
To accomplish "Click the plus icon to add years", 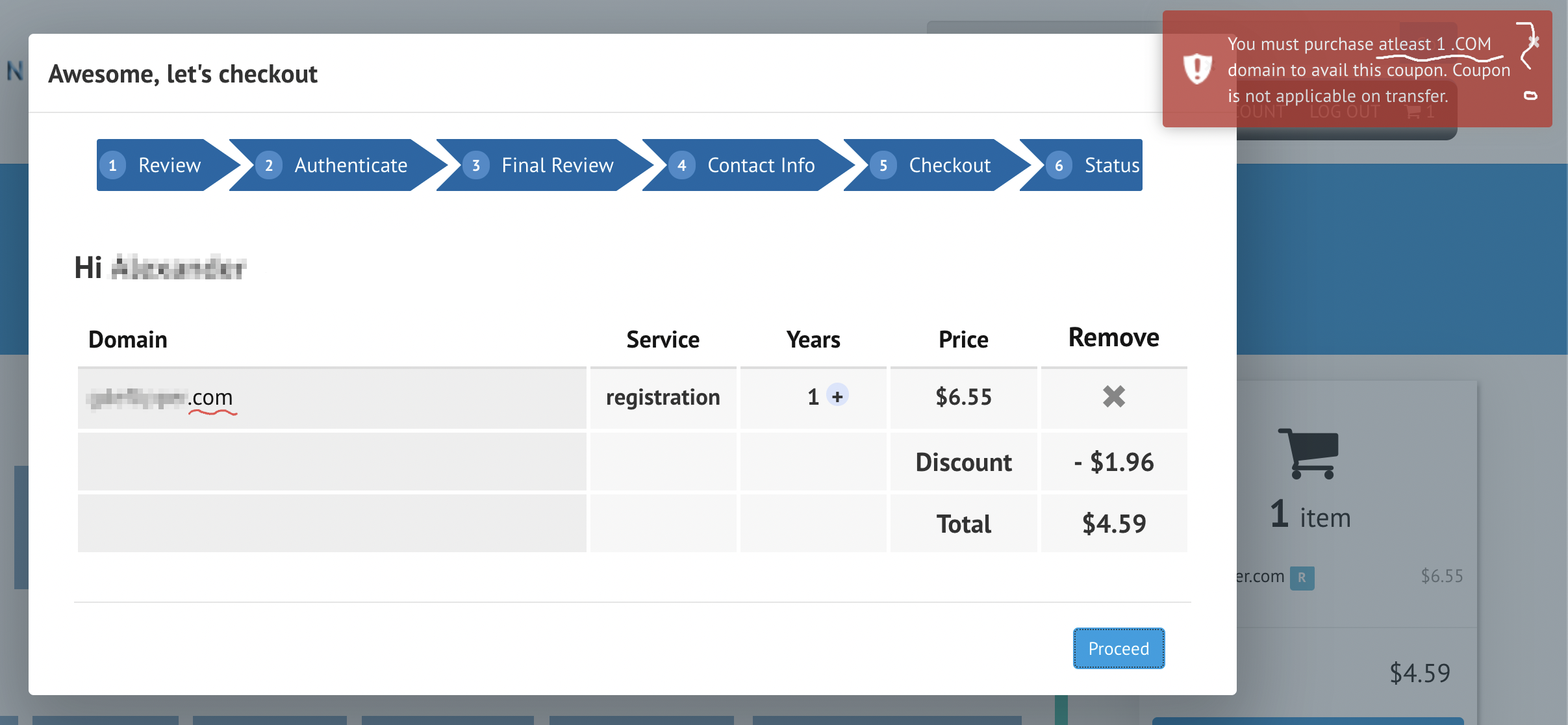I will pyautogui.click(x=837, y=396).
